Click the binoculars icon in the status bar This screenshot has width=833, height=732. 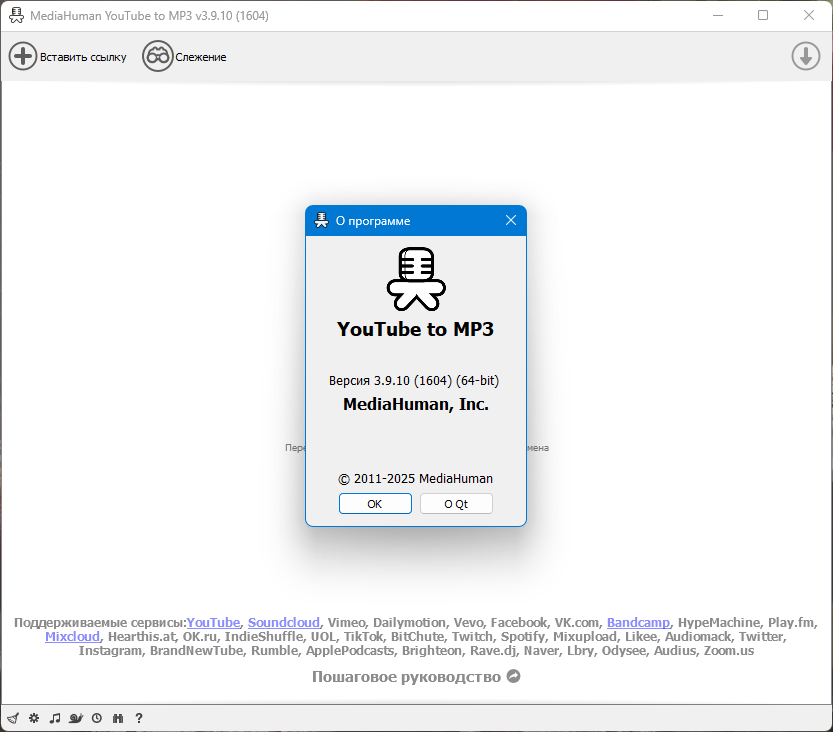[118, 718]
